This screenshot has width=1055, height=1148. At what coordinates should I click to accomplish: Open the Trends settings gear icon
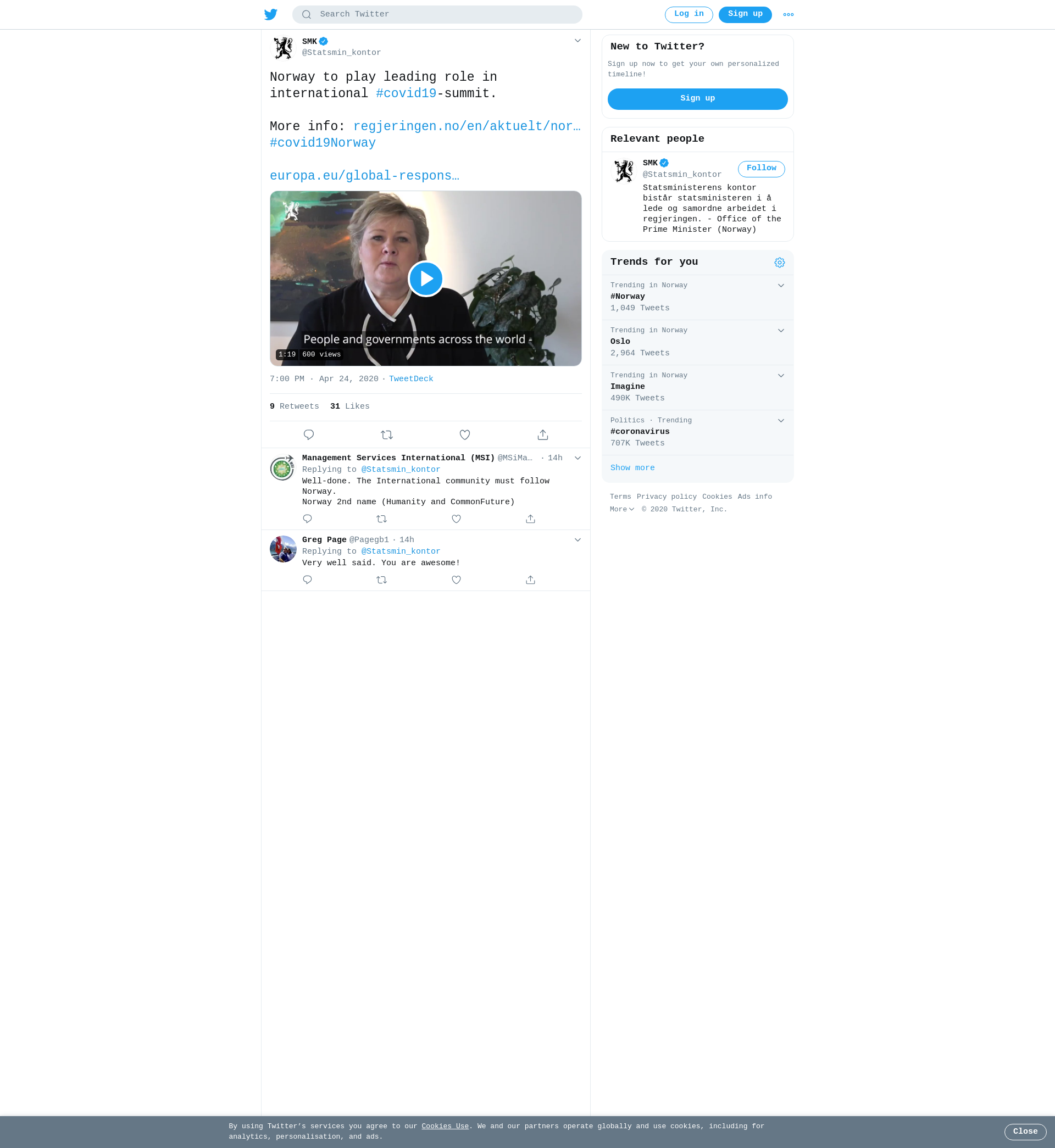click(x=780, y=263)
